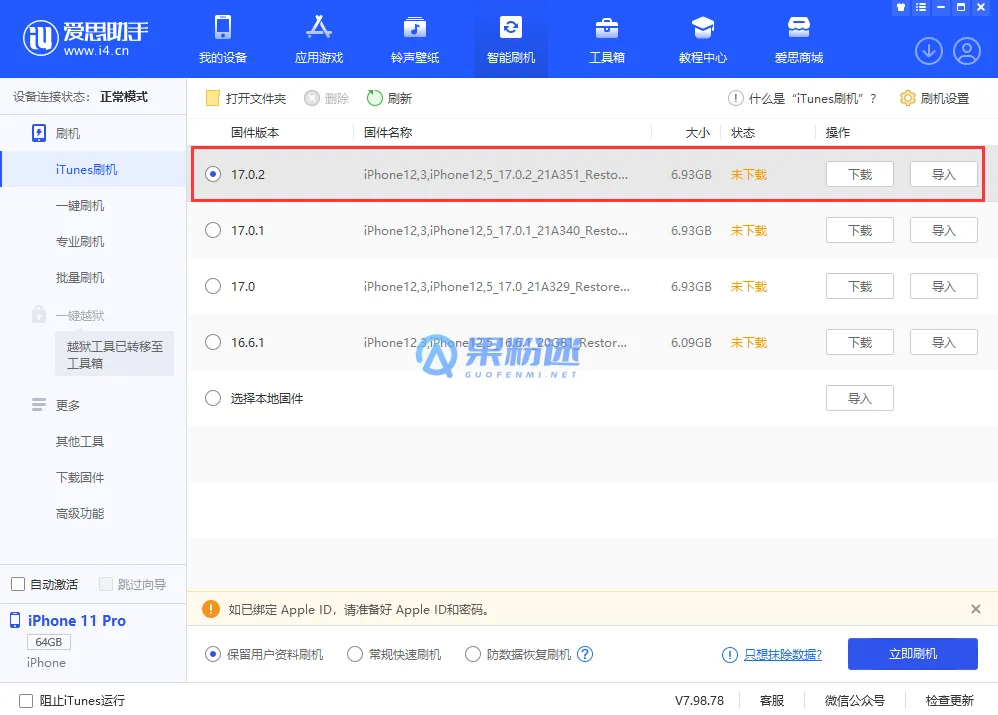This screenshot has height=715, width=998.
Task: Select firmware version 17.0.2
Action: point(212,173)
